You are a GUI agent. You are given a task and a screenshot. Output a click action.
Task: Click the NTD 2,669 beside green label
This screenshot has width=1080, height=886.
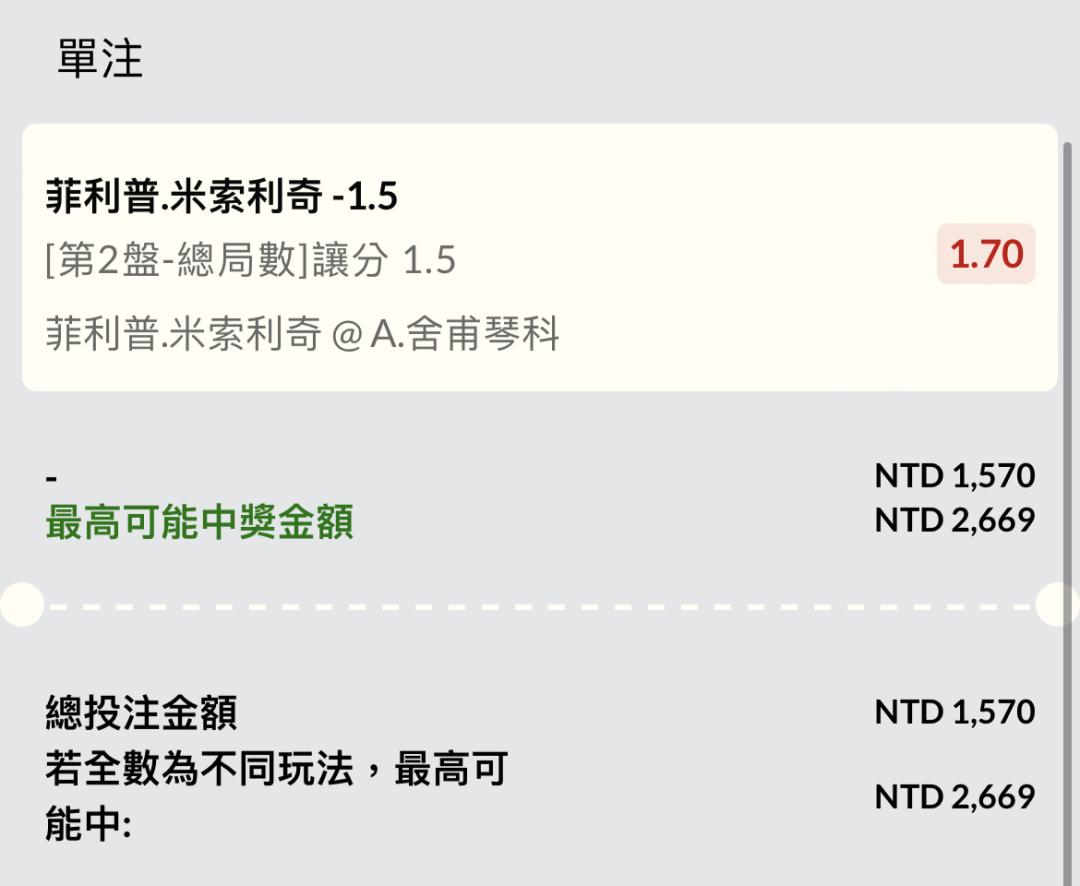[955, 519]
